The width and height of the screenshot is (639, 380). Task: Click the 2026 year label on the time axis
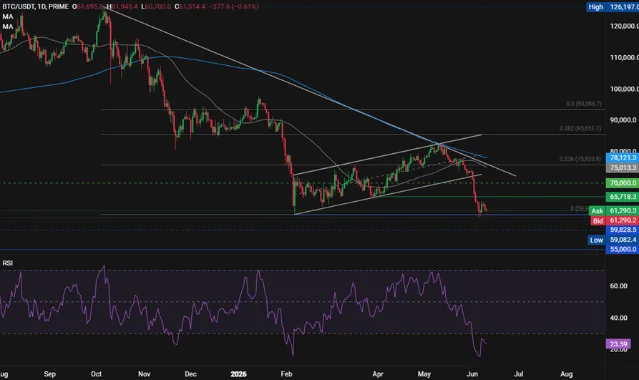click(x=238, y=374)
